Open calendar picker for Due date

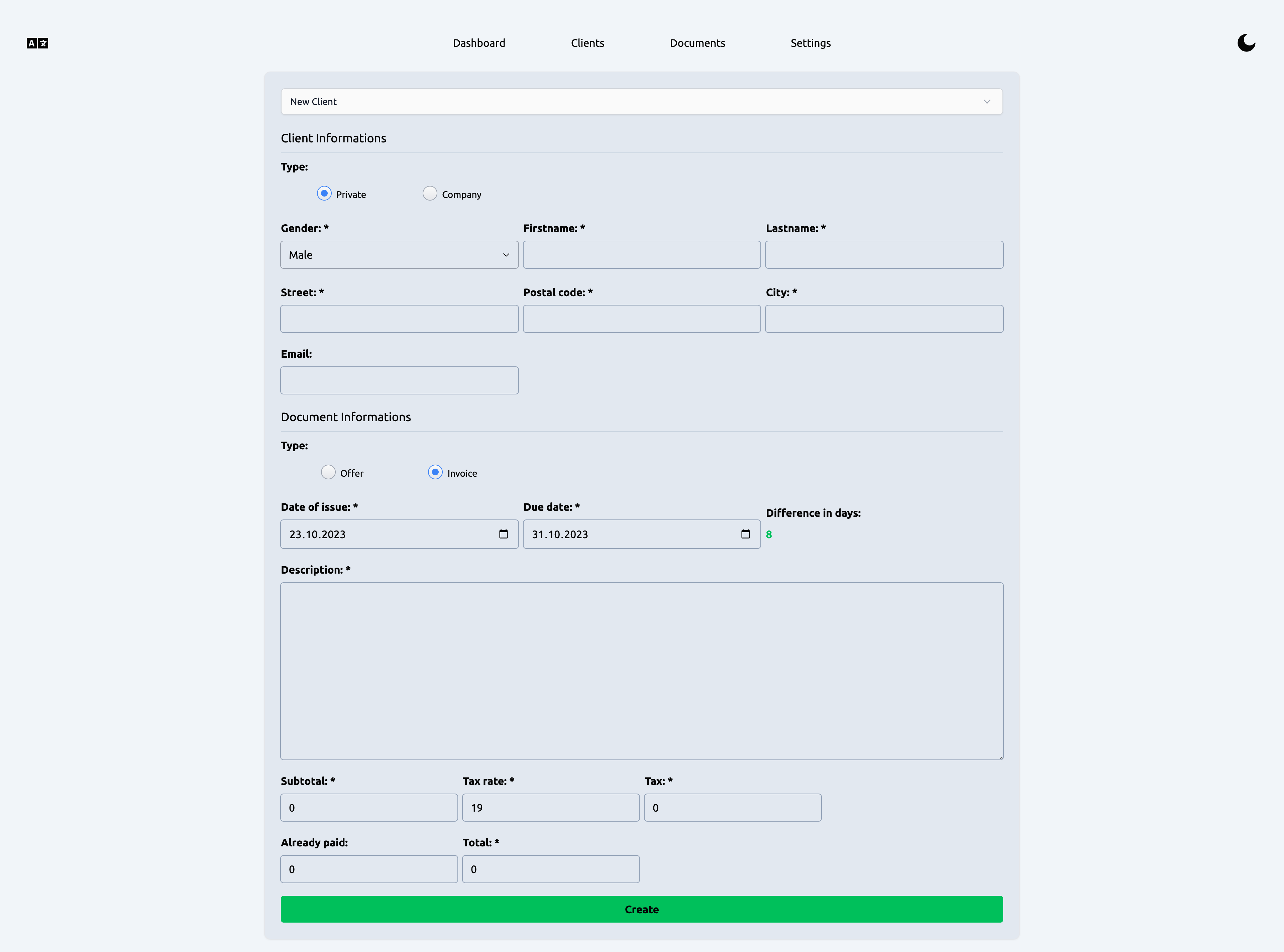pyautogui.click(x=745, y=534)
